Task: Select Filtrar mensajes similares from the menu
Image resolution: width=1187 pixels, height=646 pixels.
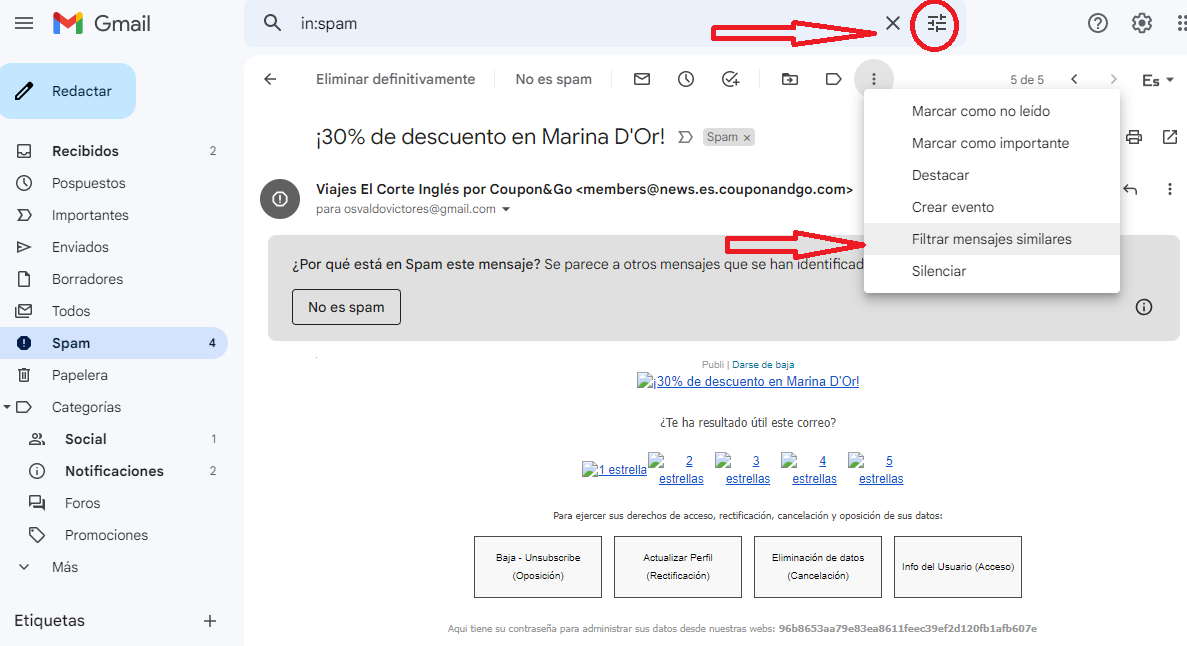Action: tap(991, 239)
